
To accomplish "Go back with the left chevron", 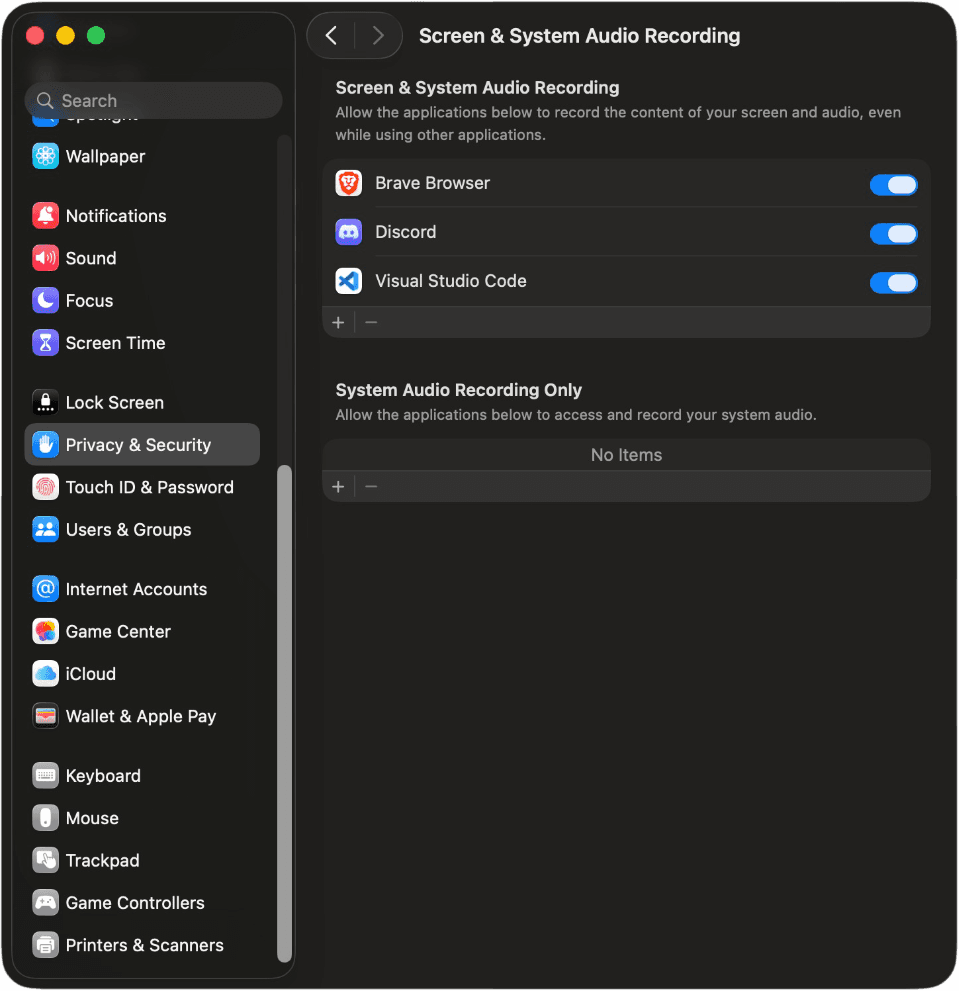I will (331, 35).
